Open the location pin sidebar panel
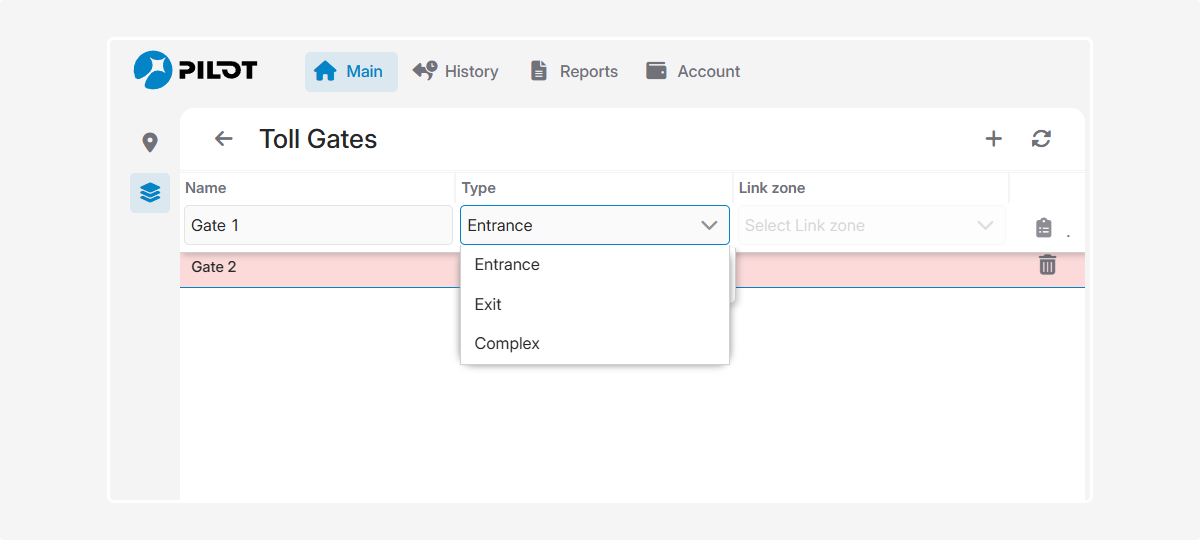Viewport: 1200px width, 540px height. click(x=150, y=143)
